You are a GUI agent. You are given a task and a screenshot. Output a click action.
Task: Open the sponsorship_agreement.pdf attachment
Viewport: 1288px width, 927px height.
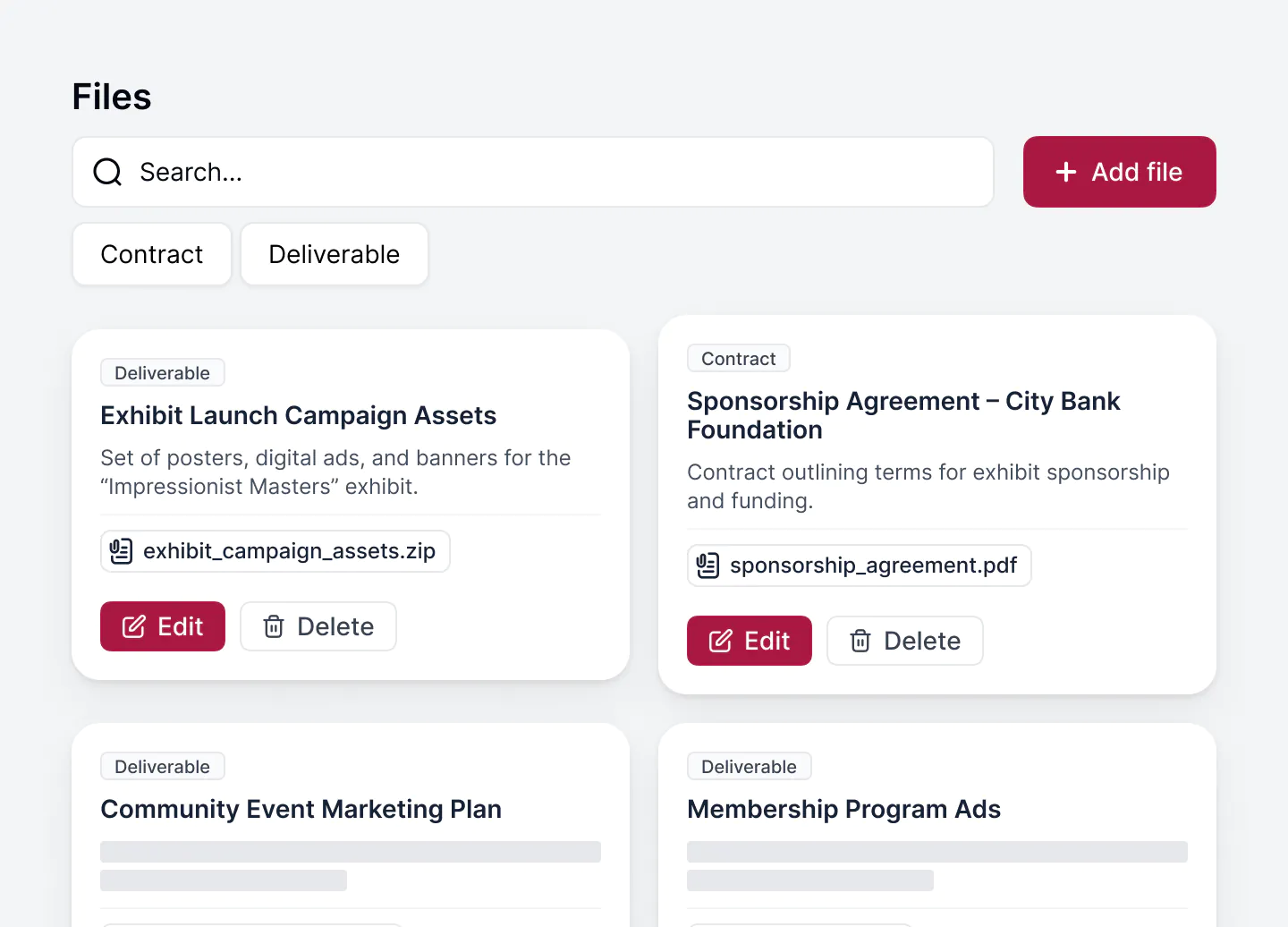pyautogui.click(x=859, y=566)
